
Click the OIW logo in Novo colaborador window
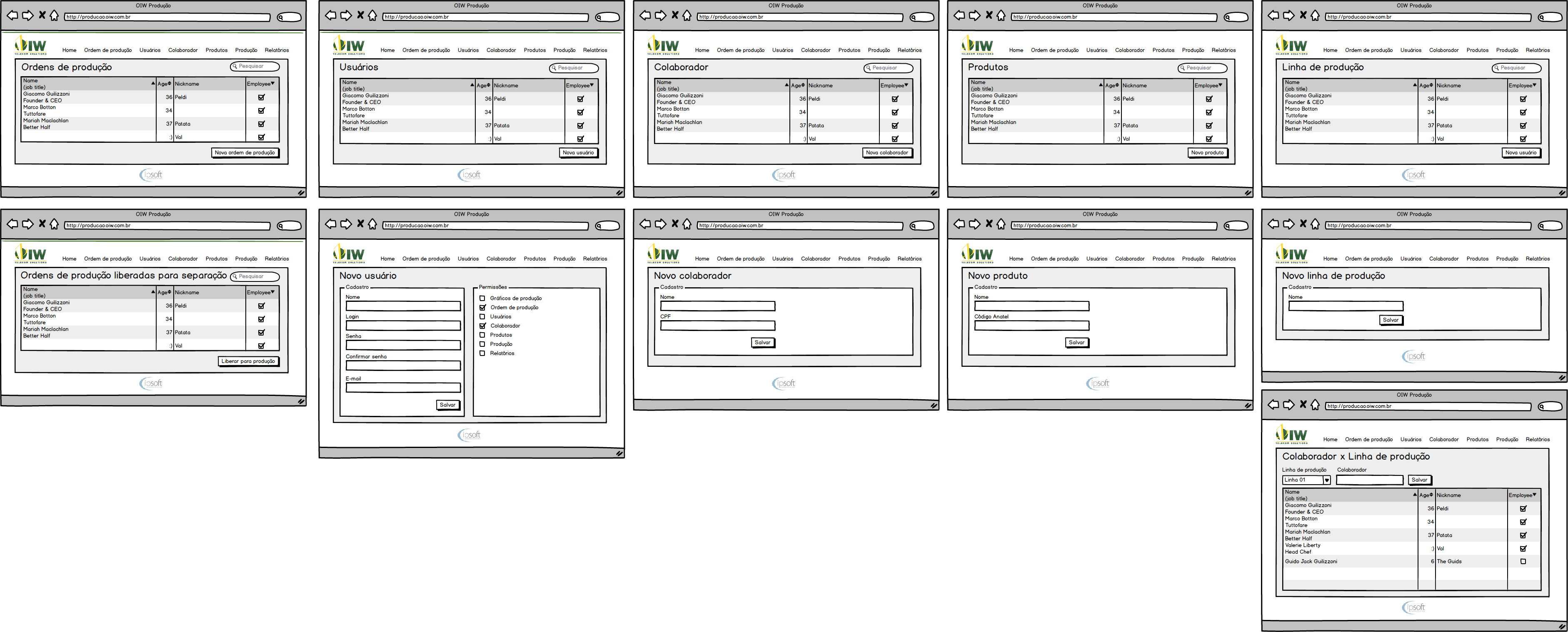coord(664,254)
